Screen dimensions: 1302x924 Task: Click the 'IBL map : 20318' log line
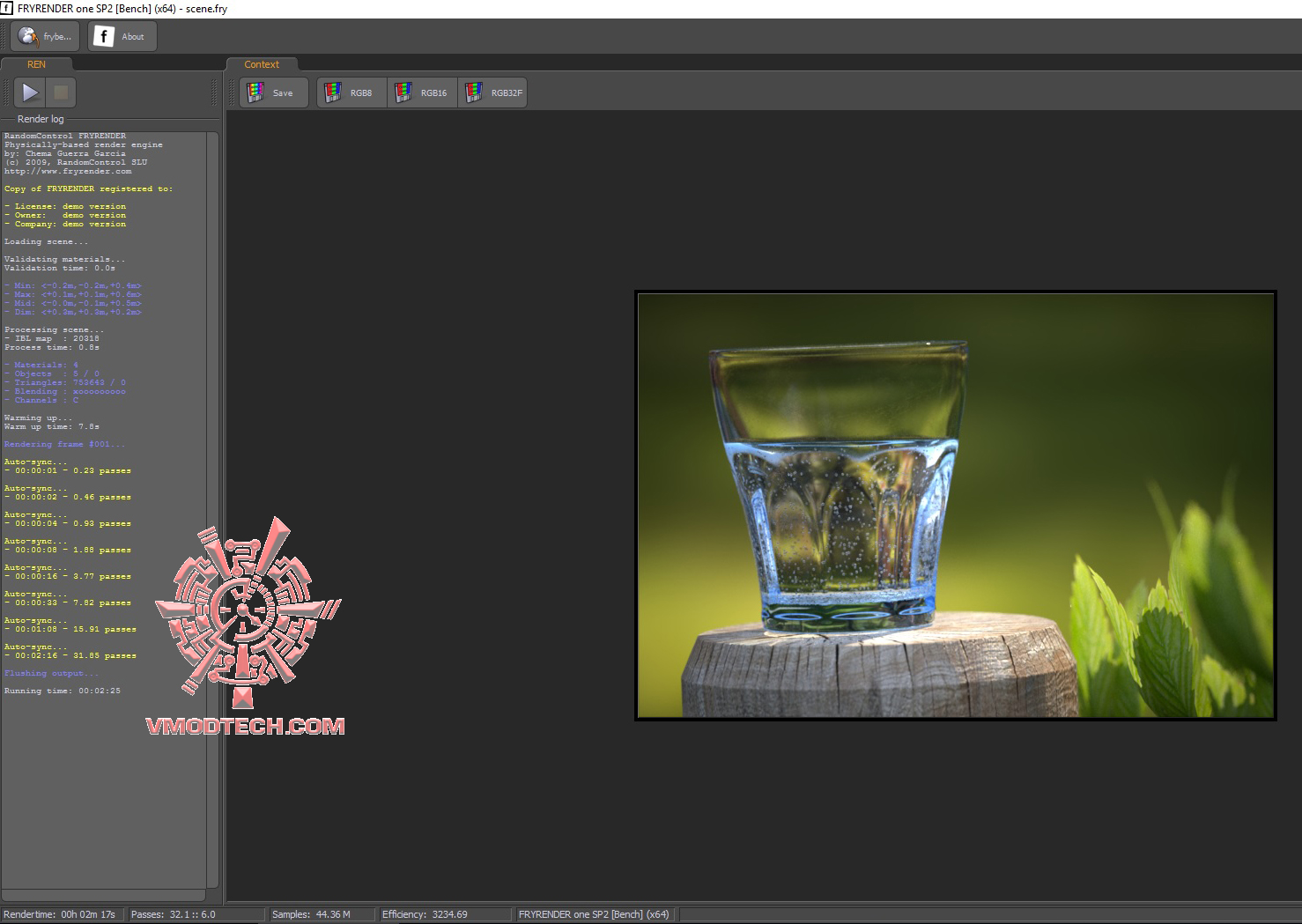(51, 338)
